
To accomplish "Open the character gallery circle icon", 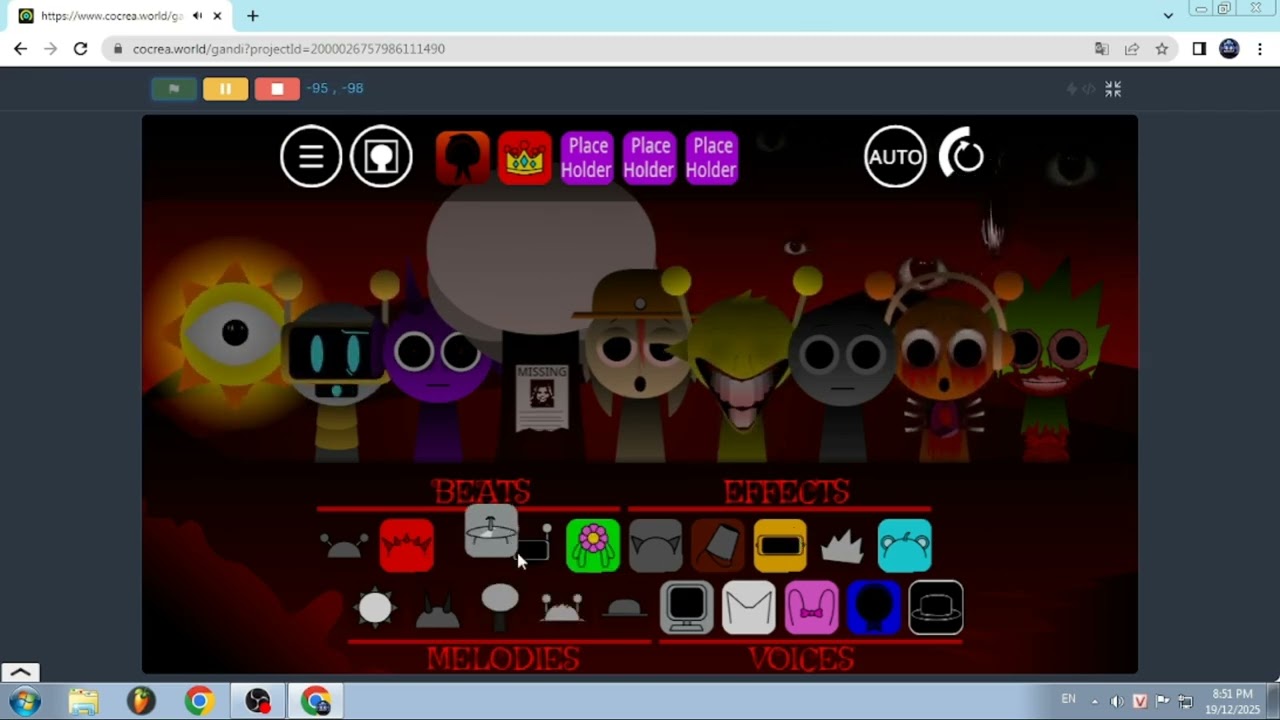I will (x=381, y=156).
